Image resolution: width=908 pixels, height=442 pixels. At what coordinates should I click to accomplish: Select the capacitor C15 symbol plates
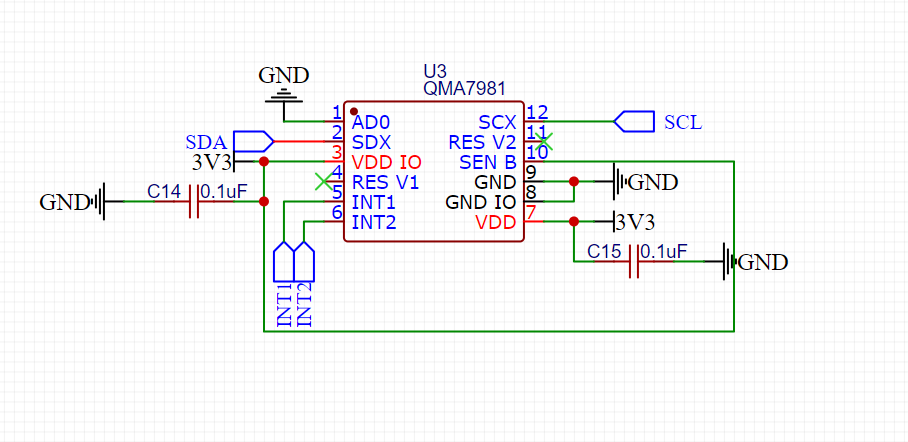point(634,262)
